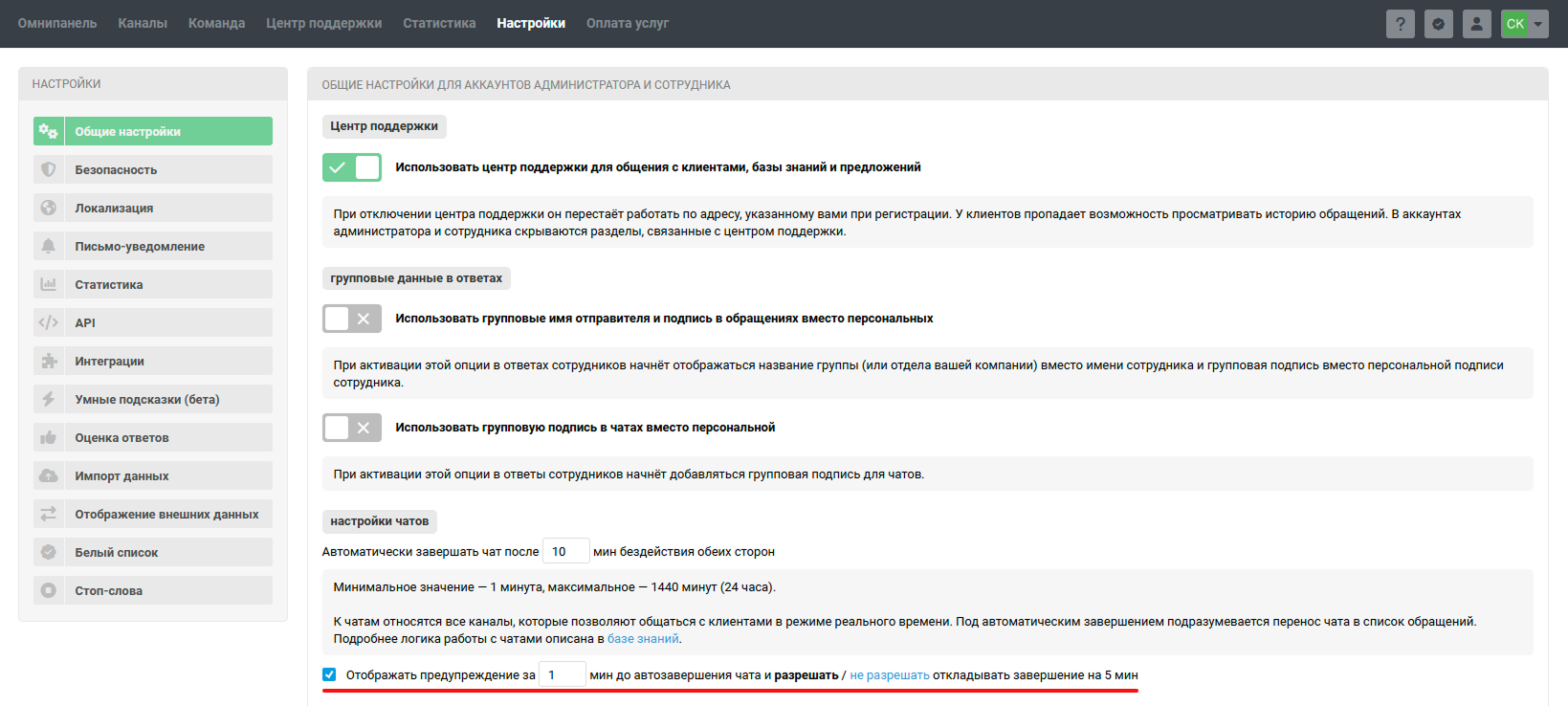Go to the Каналы section
1568x706 pixels.
tap(143, 23)
